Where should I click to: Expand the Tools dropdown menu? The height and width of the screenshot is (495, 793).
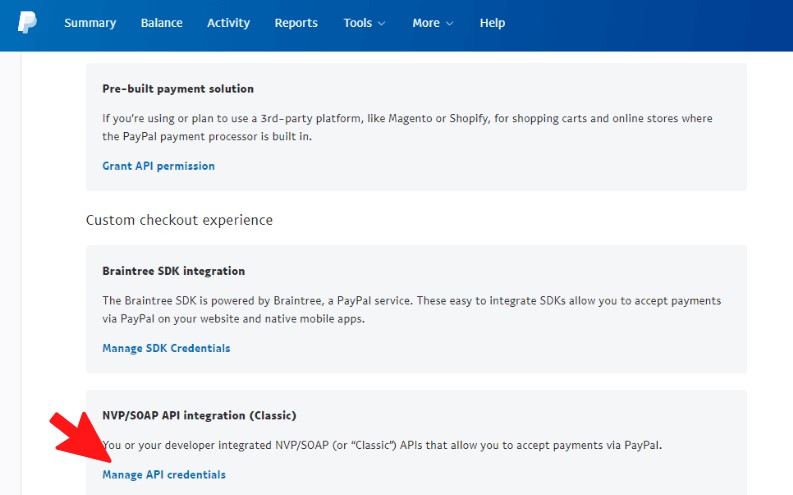[358, 23]
